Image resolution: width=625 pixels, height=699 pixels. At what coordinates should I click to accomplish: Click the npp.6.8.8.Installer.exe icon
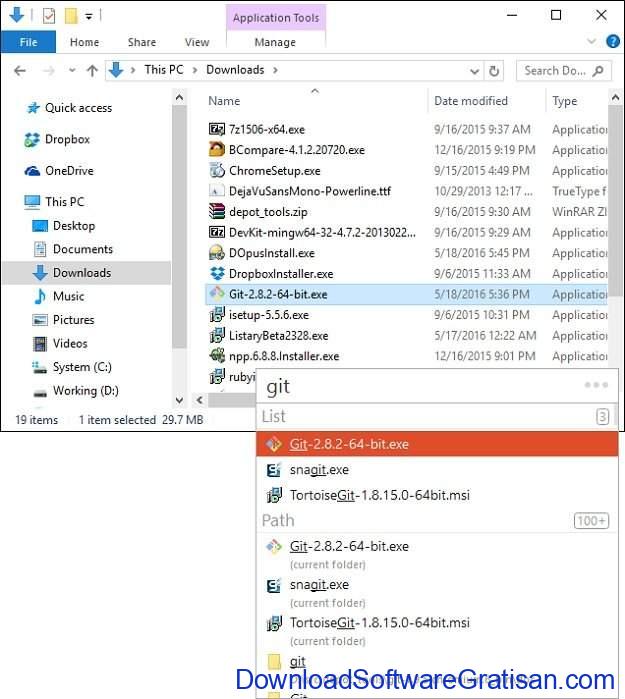pyautogui.click(x=217, y=356)
